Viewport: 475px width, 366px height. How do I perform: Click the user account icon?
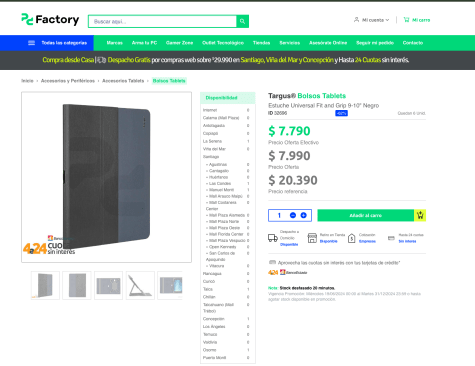pos(356,20)
